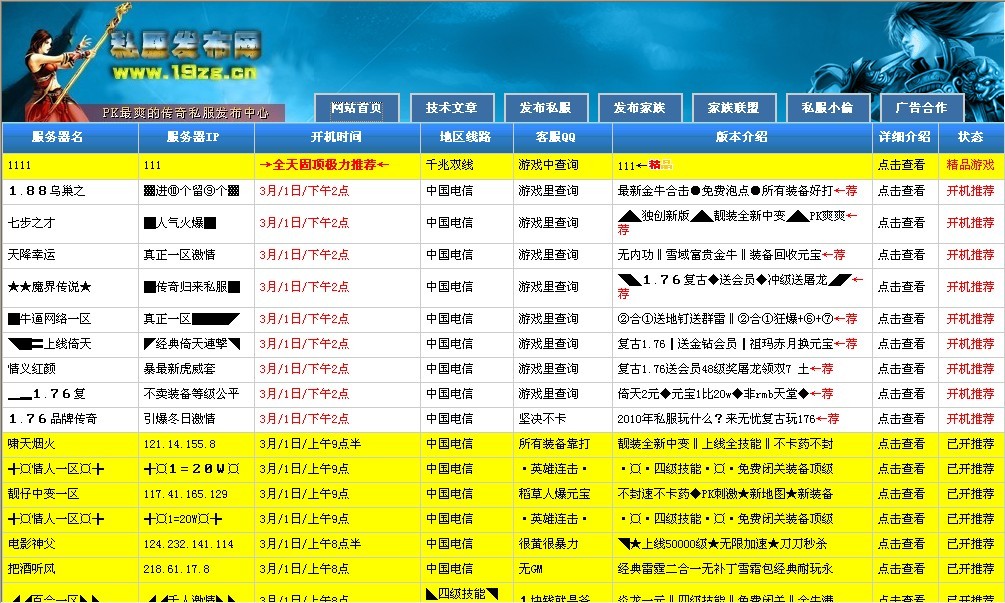Open the 发布私服 menu item
The image size is (1005, 603).
coord(544,107)
